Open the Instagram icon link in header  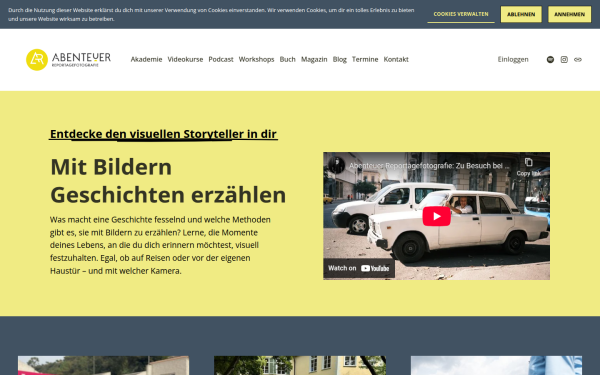(564, 59)
